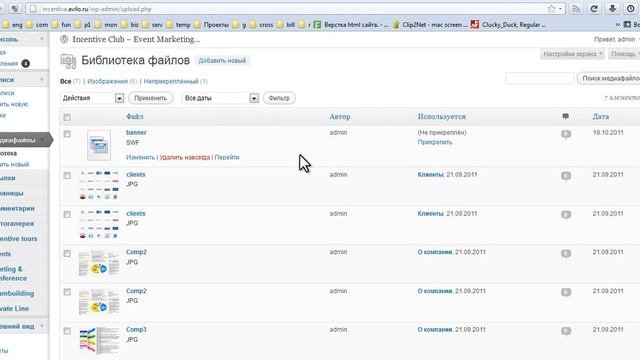Sort by the 'Дата' column header

click(x=601, y=117)
